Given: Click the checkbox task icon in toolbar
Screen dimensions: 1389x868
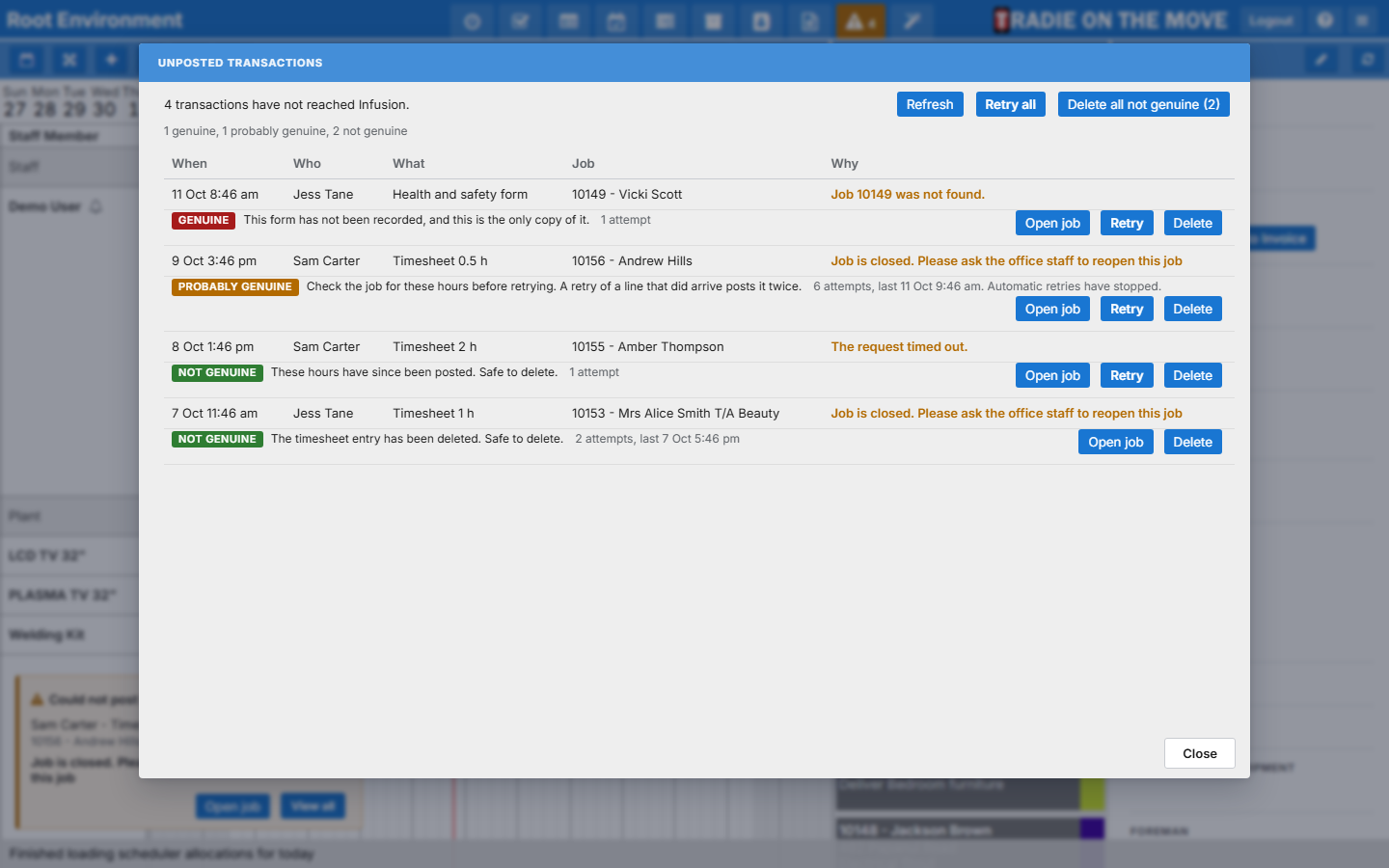Looking at the screenshot, I should tap(520, 21).
